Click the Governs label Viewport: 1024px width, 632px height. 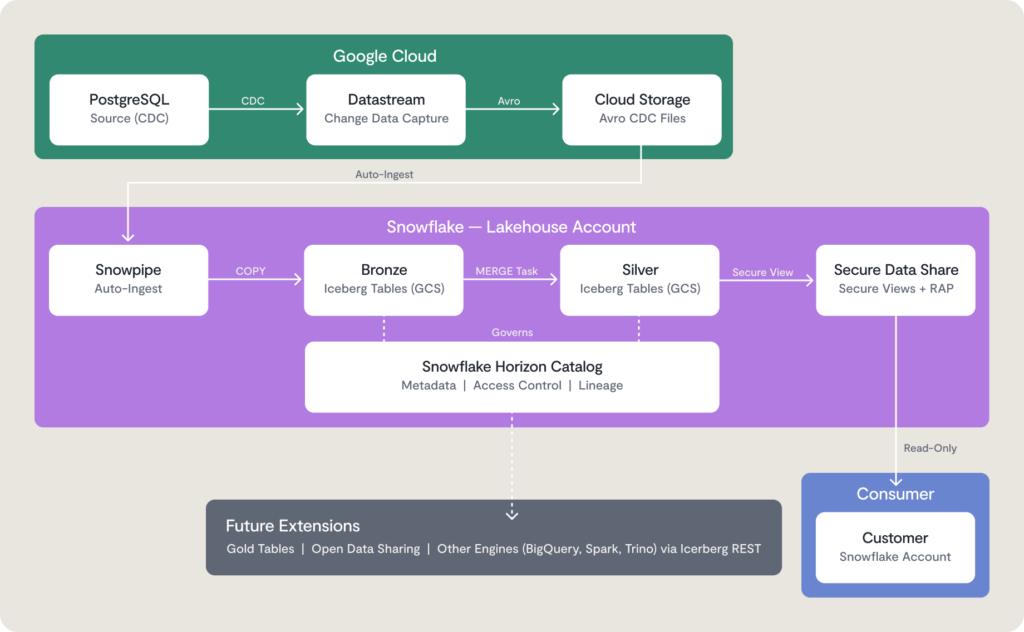pyautogui.click(x=512, y=332)
